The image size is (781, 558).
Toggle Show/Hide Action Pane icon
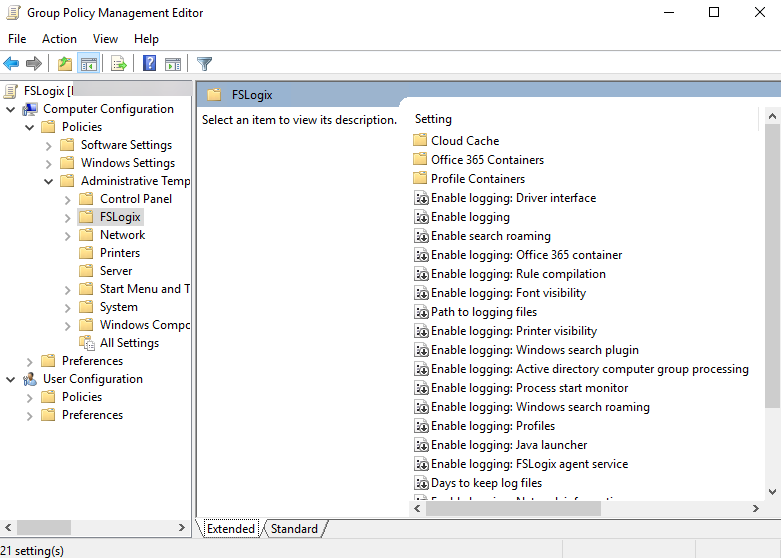pos(173,64)
